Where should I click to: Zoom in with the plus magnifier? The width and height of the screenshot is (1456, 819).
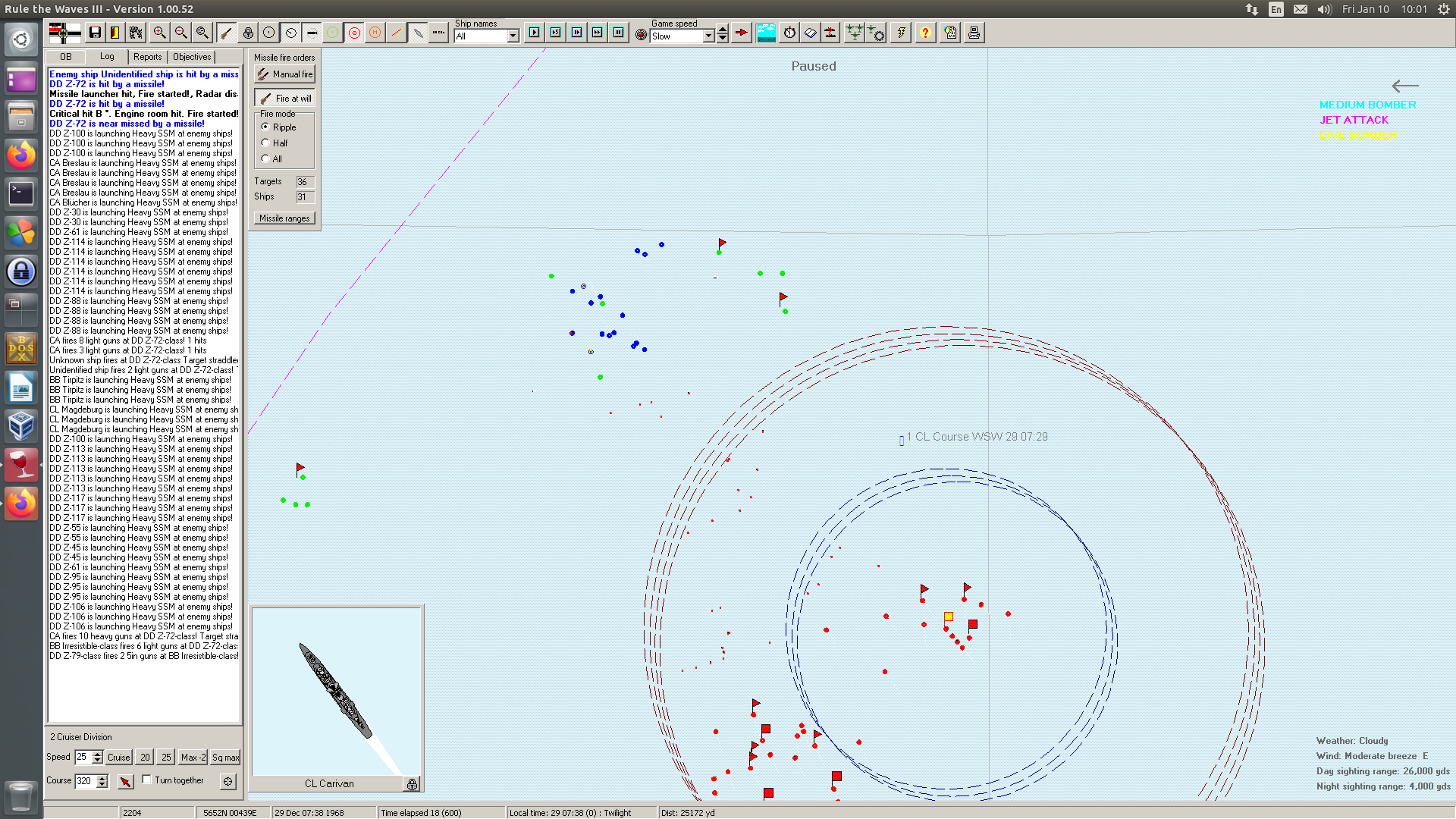click(x=159, y=33)
